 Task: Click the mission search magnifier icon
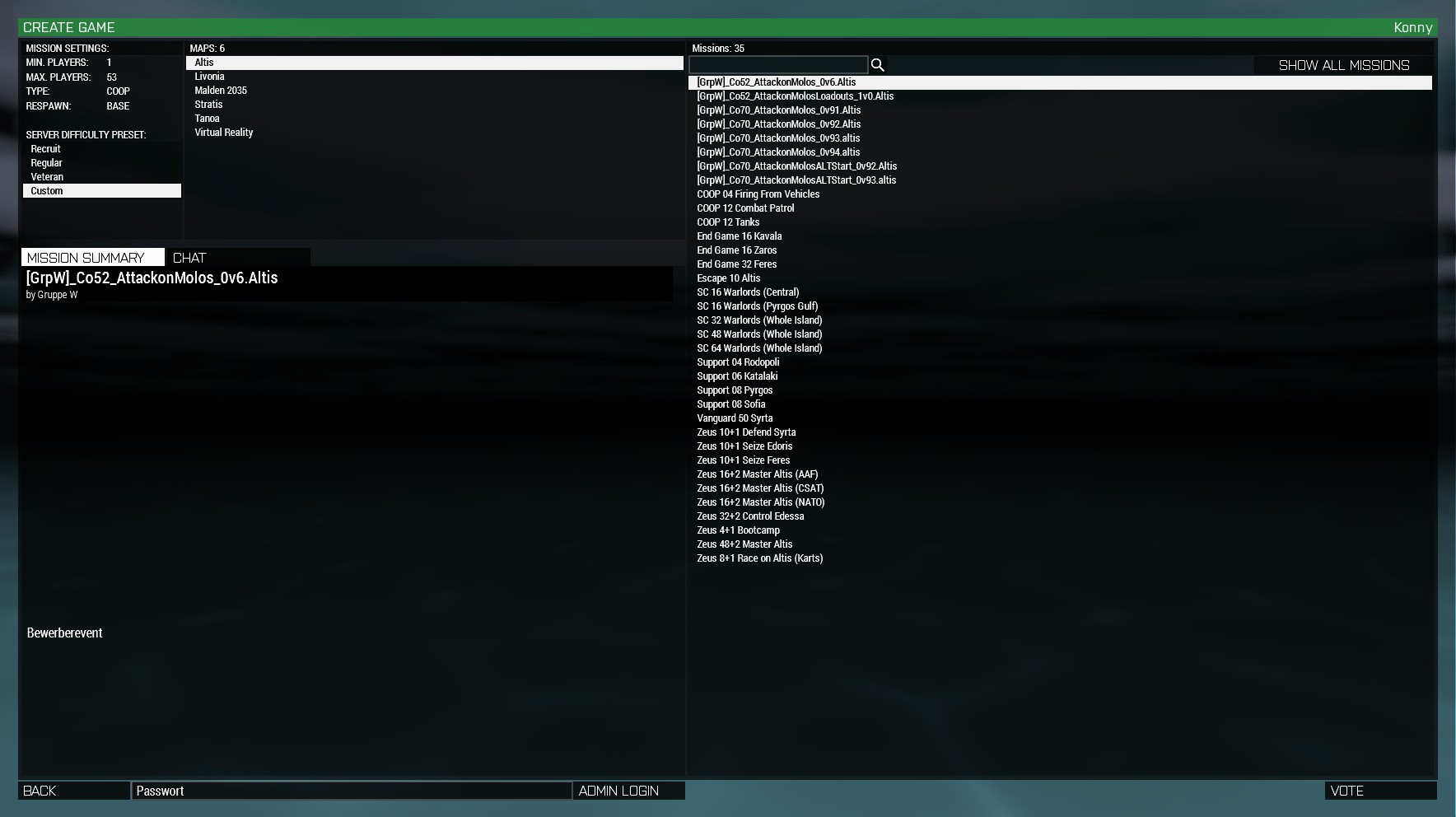click(877, 65)
